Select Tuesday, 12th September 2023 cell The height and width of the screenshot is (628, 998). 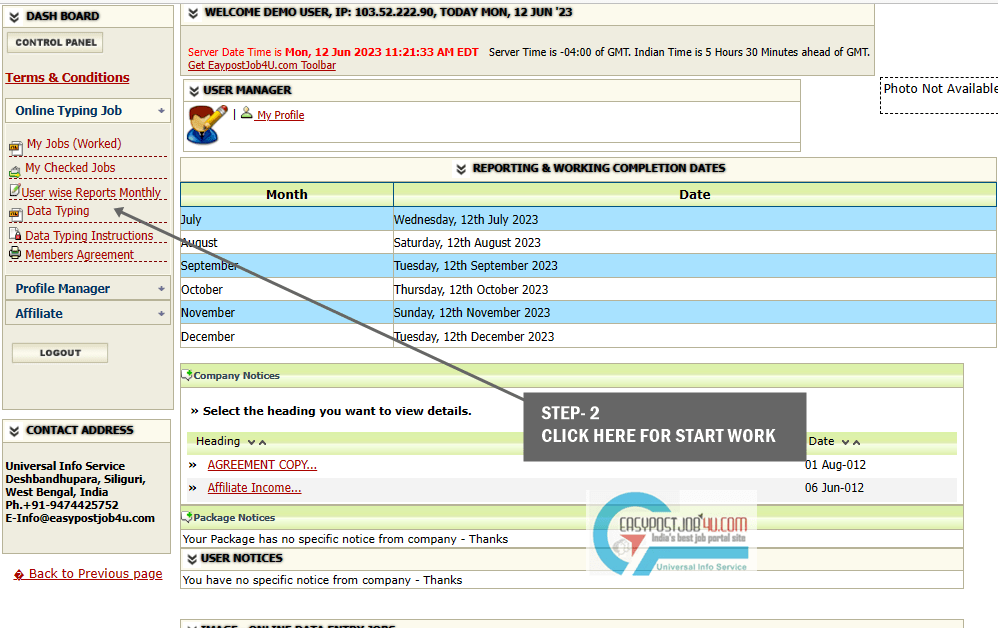[x=695, y=266]
